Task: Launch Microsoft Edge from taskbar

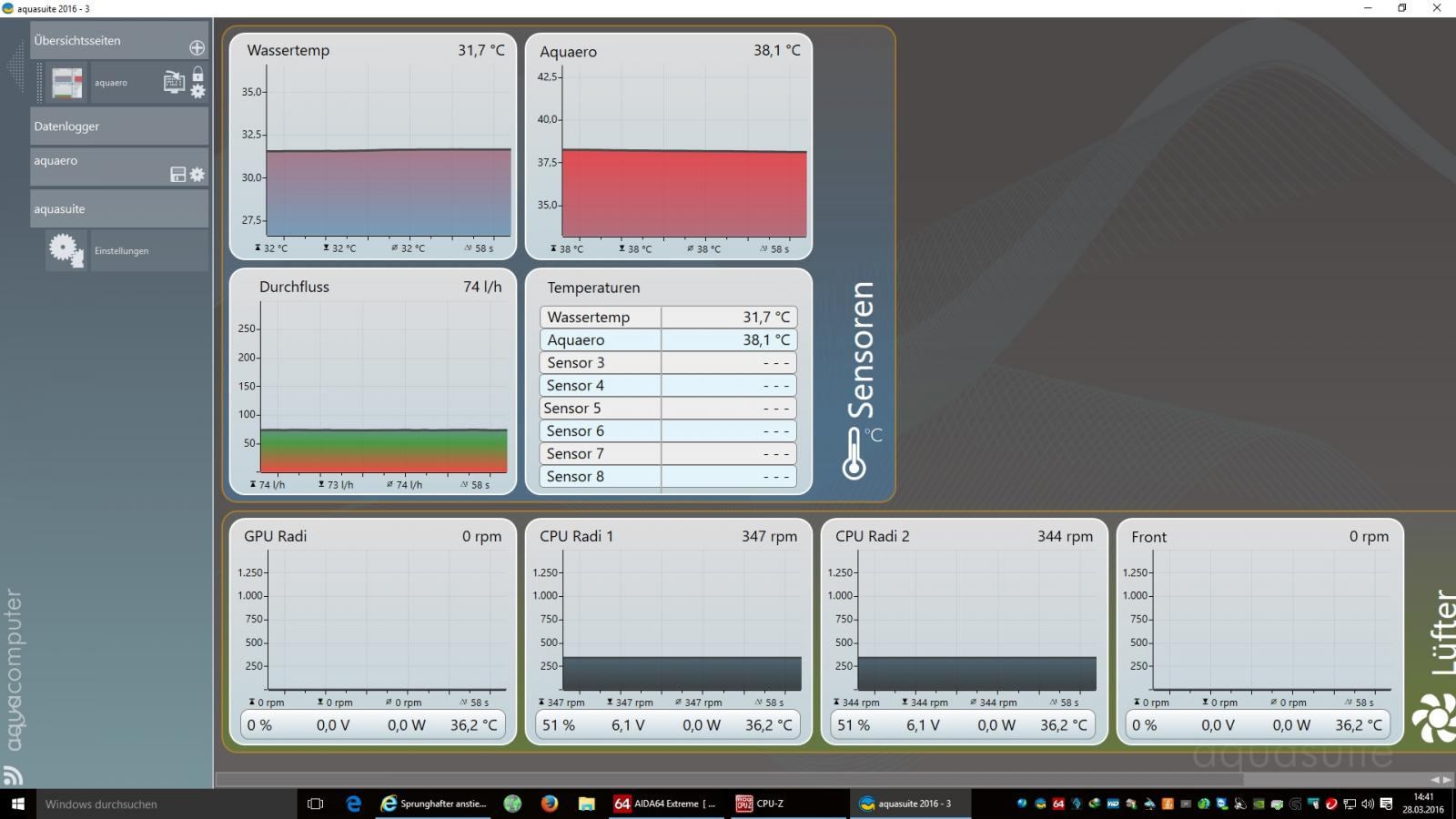Action: (353, 804)
